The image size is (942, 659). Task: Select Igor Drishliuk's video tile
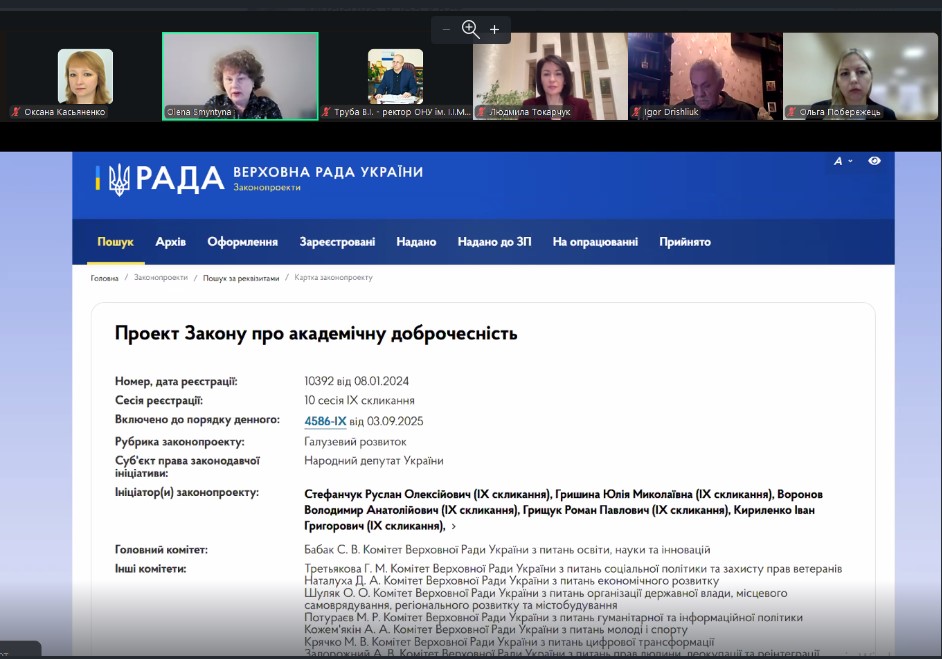point(704,75)
